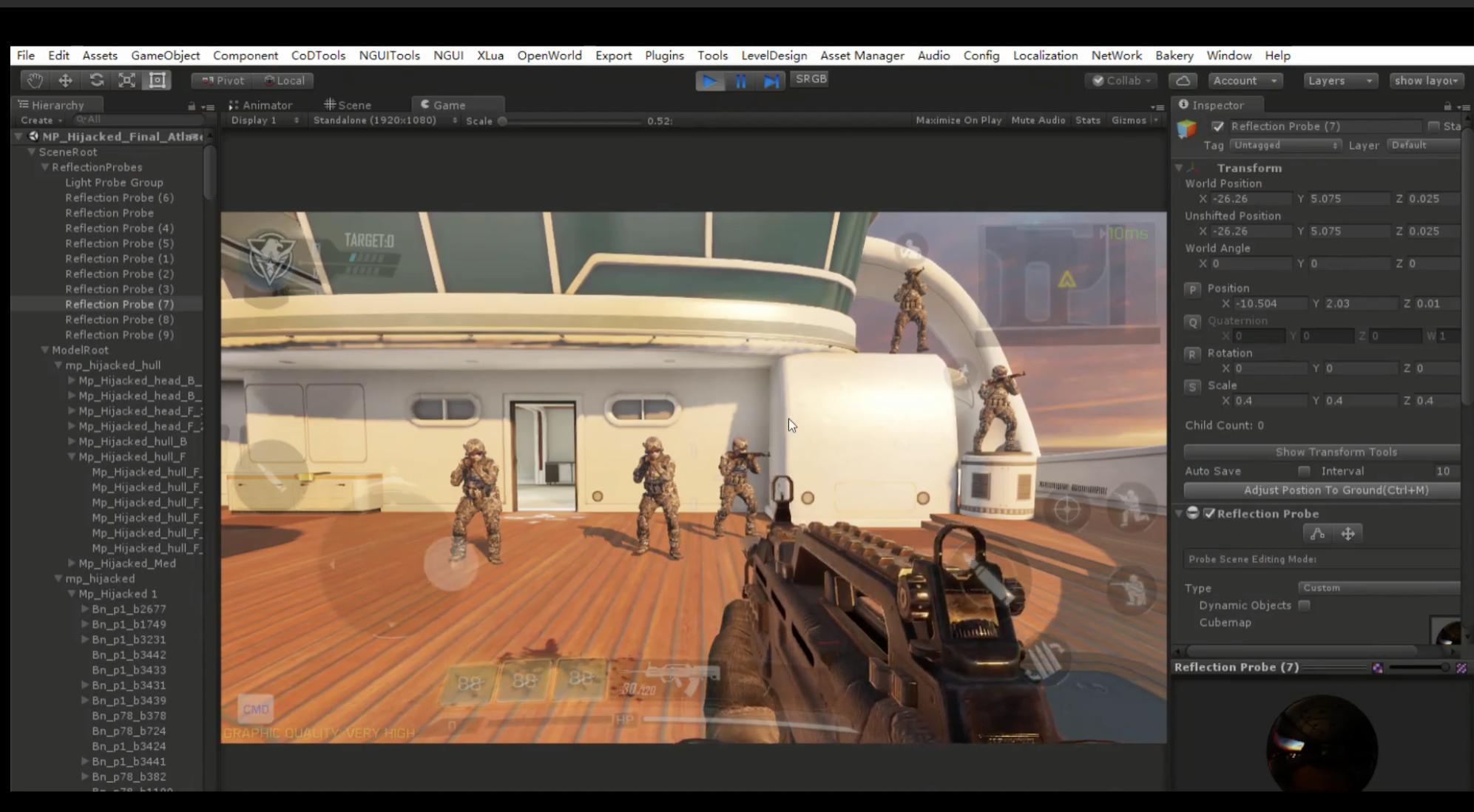Open the LevelDesign menu
The width and height of the screenshot is (1474, 812).
click(774, 55)
